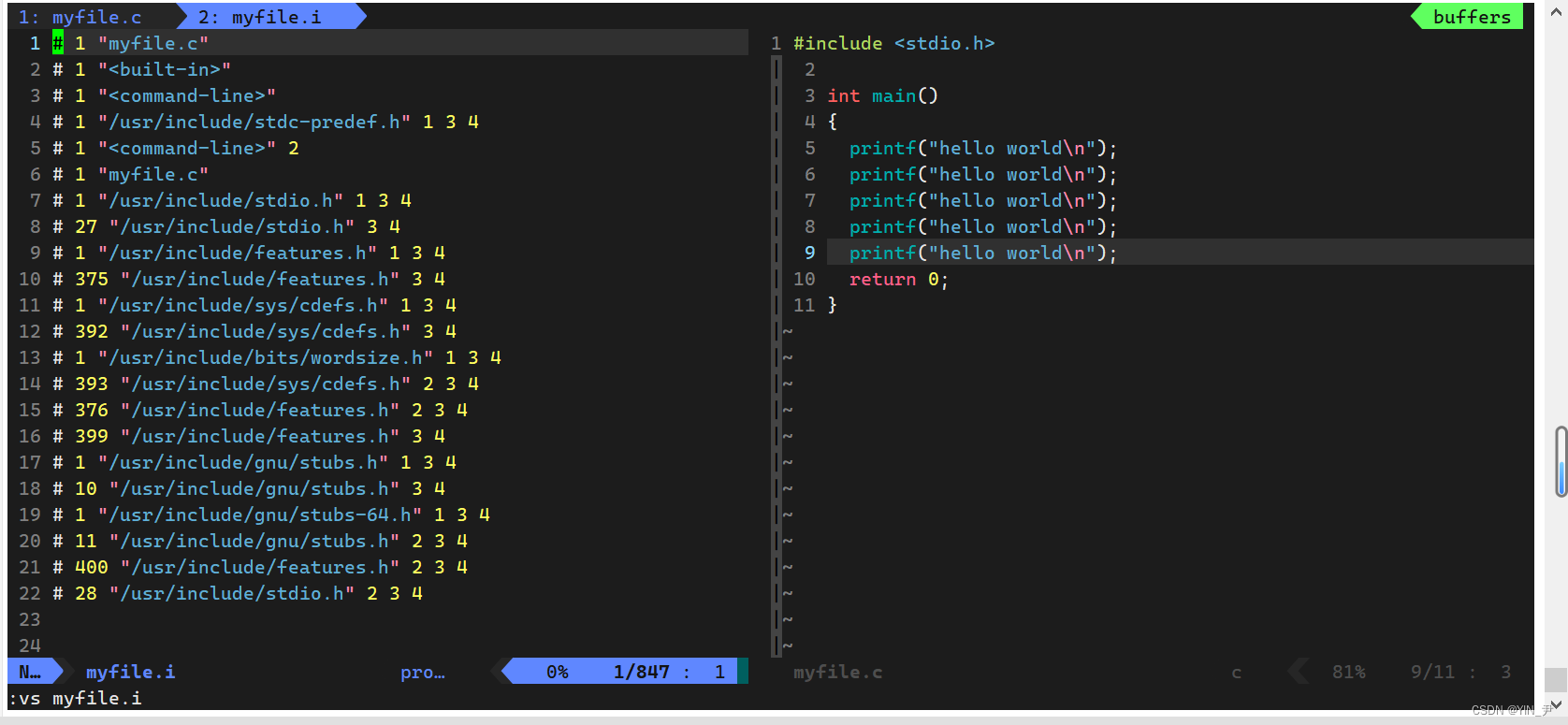
Task: Select the line with '/usr/include/stdc-predef.h'
Action: tap(266, 122)
